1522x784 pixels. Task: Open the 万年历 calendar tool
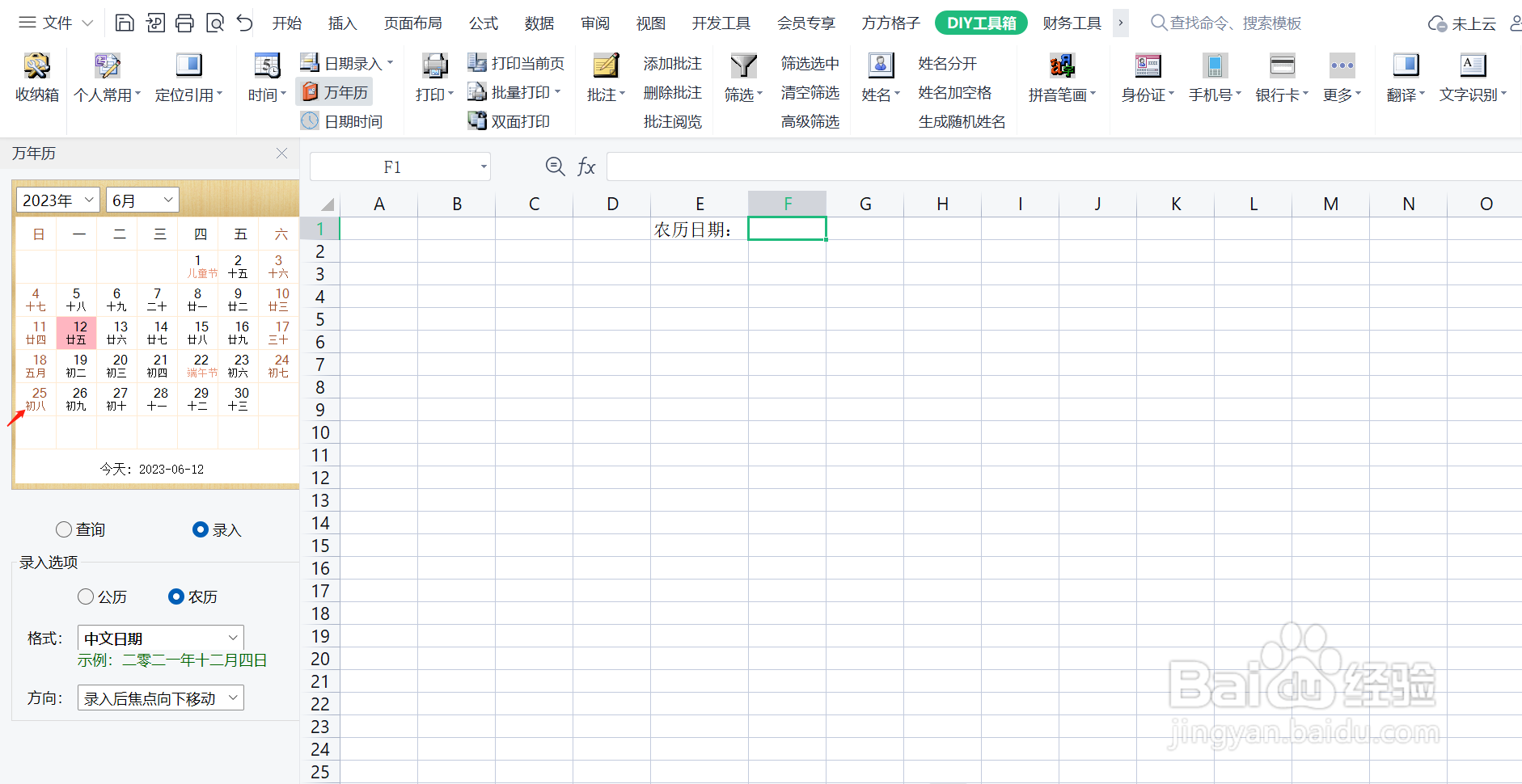pos(335,92)
